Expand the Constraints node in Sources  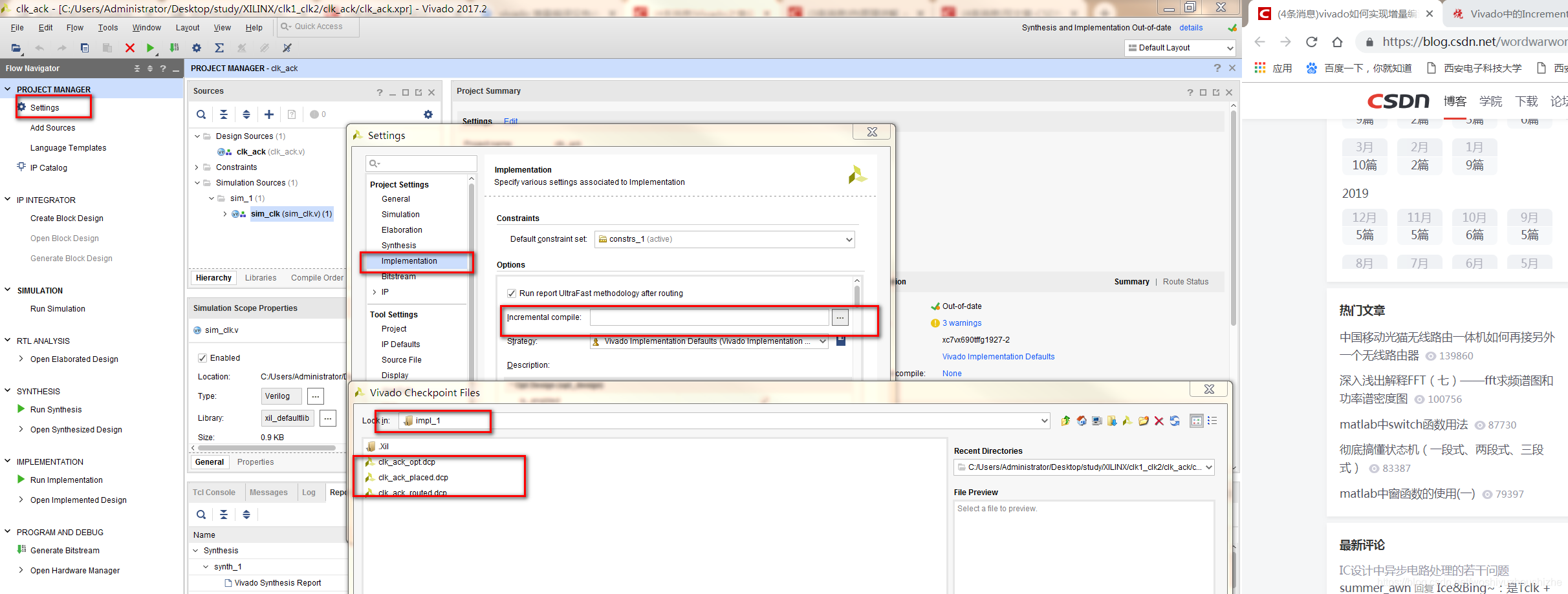coord(197,167)
